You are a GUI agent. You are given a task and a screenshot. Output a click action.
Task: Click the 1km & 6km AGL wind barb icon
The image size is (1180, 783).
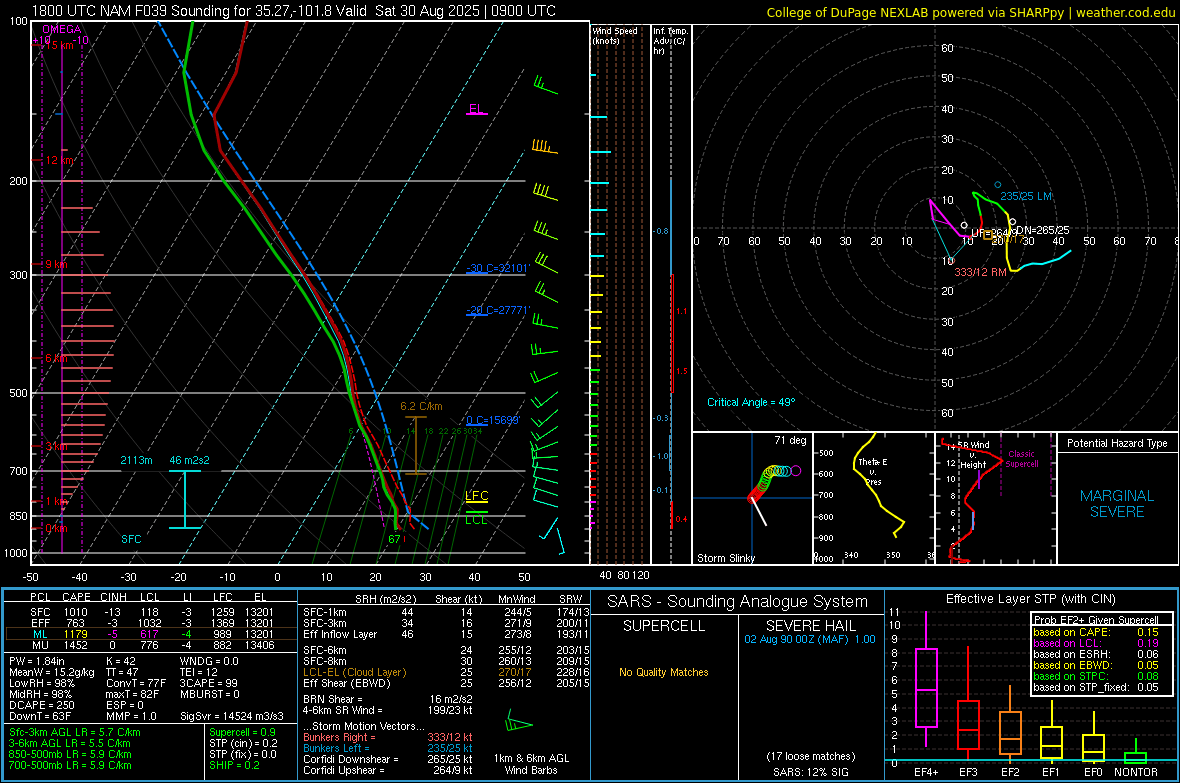point(518,722)
